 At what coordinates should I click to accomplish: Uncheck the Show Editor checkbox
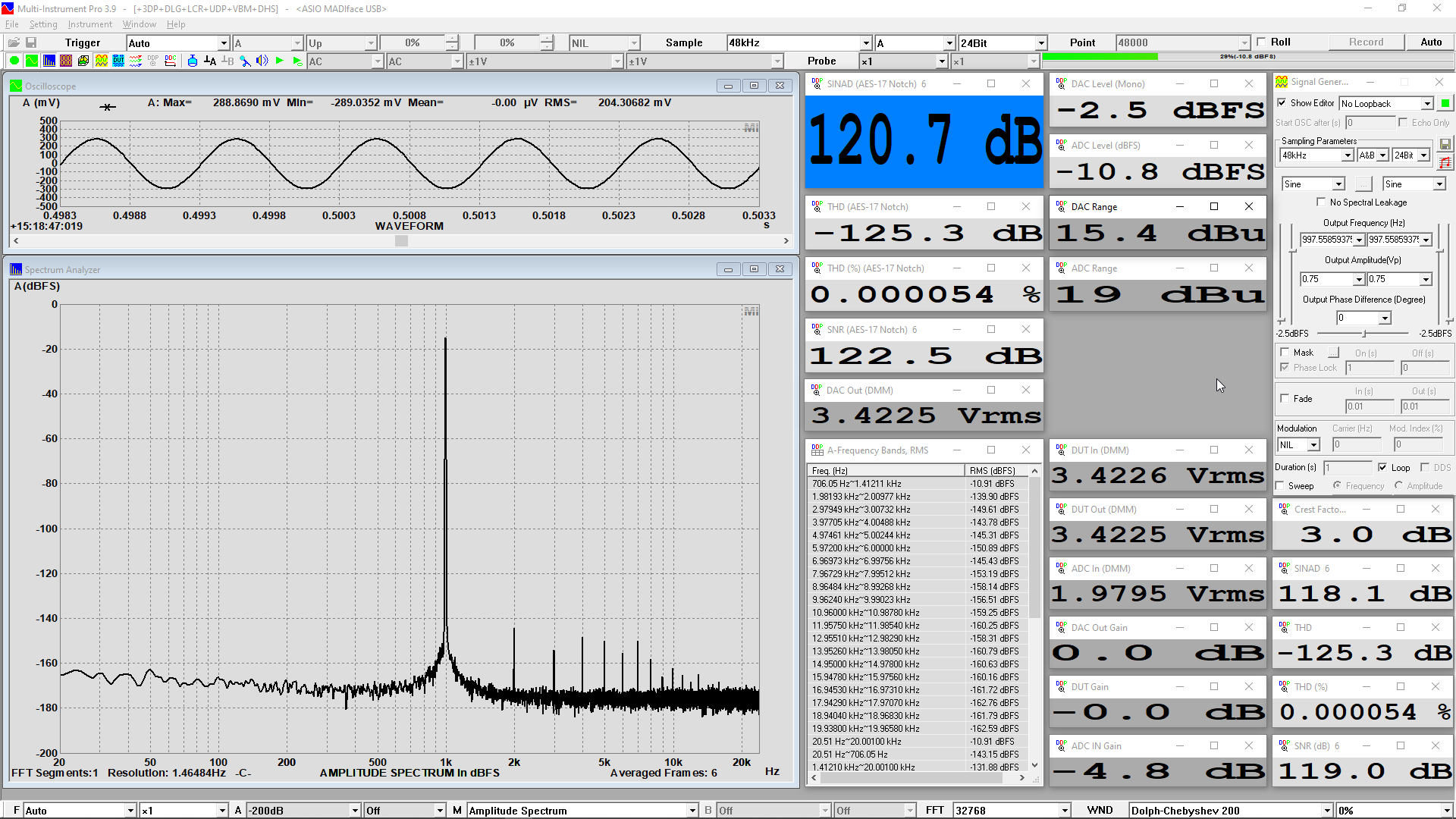click(x=1282, y=103)
